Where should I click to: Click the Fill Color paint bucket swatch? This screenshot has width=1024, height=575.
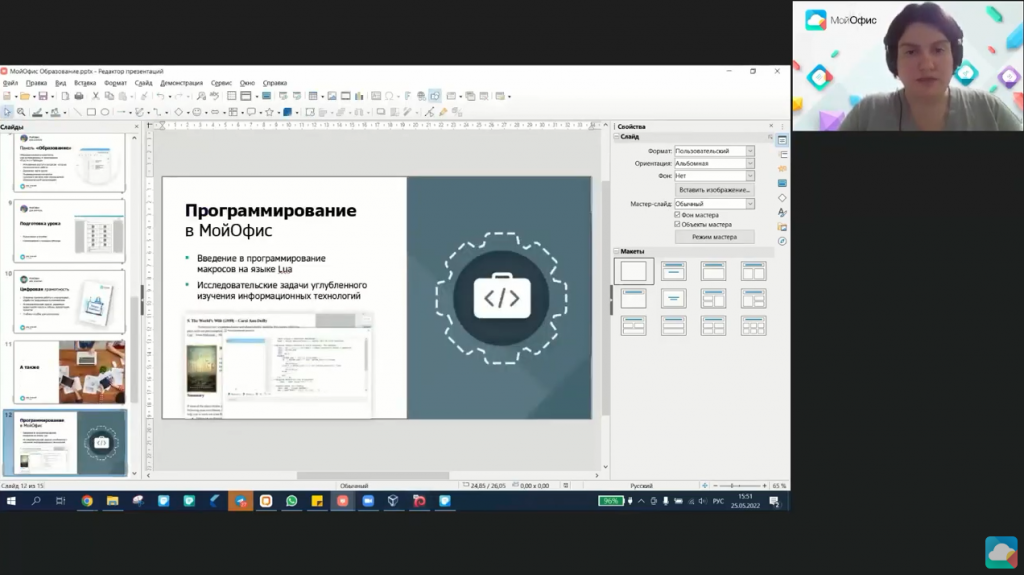point(56,112)
